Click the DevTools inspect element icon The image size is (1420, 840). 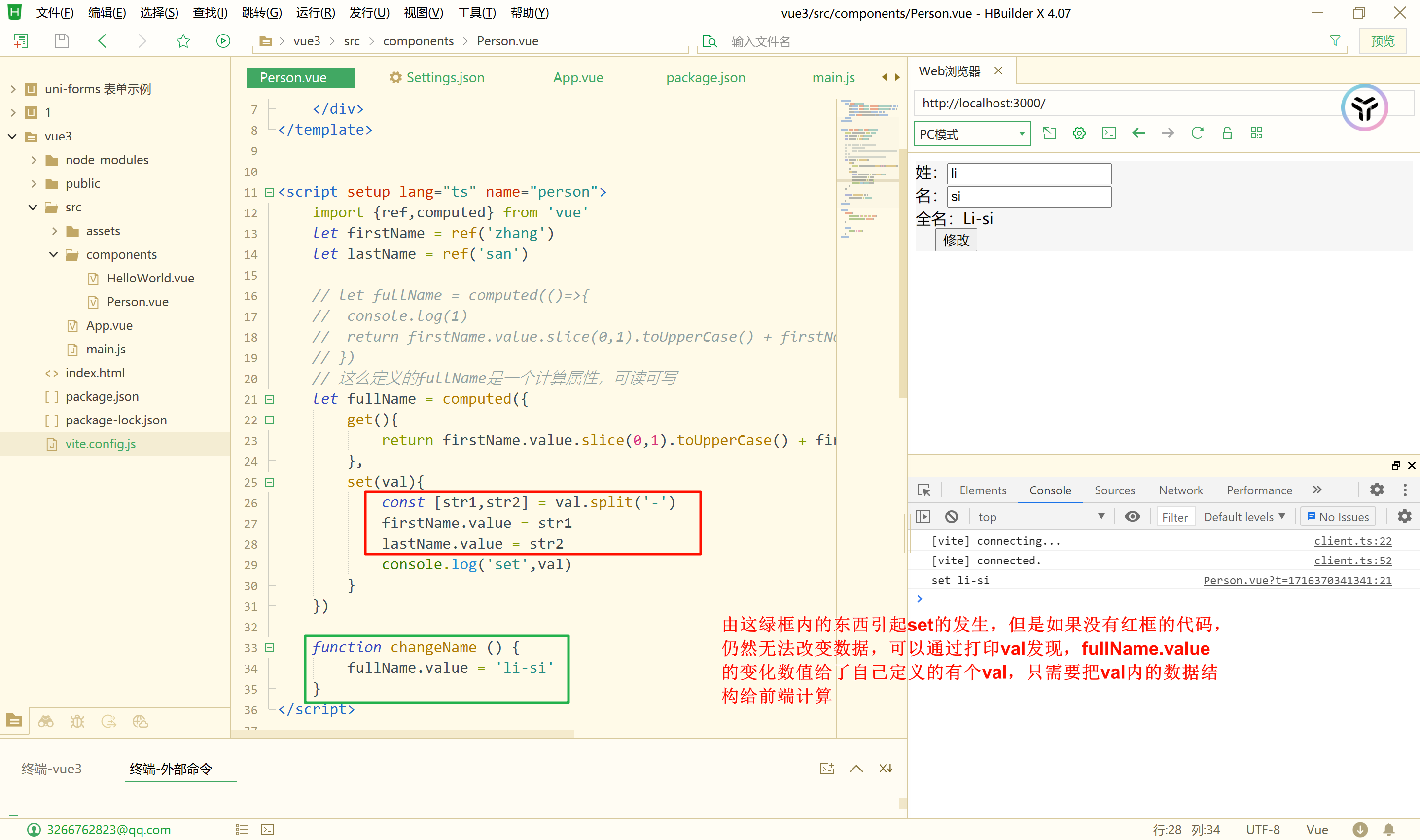(x=923, y=490)
